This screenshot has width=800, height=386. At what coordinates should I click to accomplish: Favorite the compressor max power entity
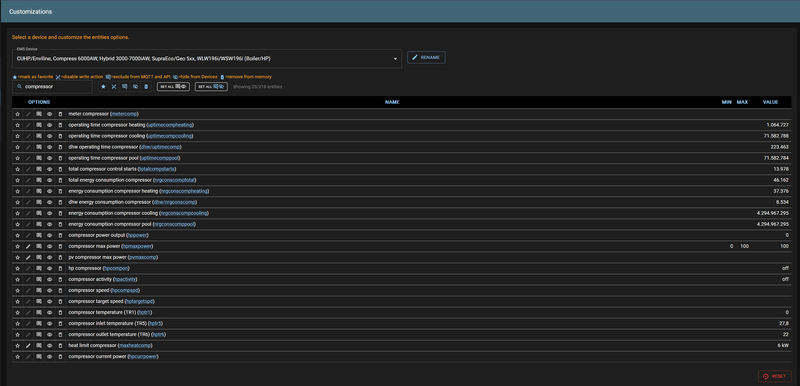click(x=17, y=246)
